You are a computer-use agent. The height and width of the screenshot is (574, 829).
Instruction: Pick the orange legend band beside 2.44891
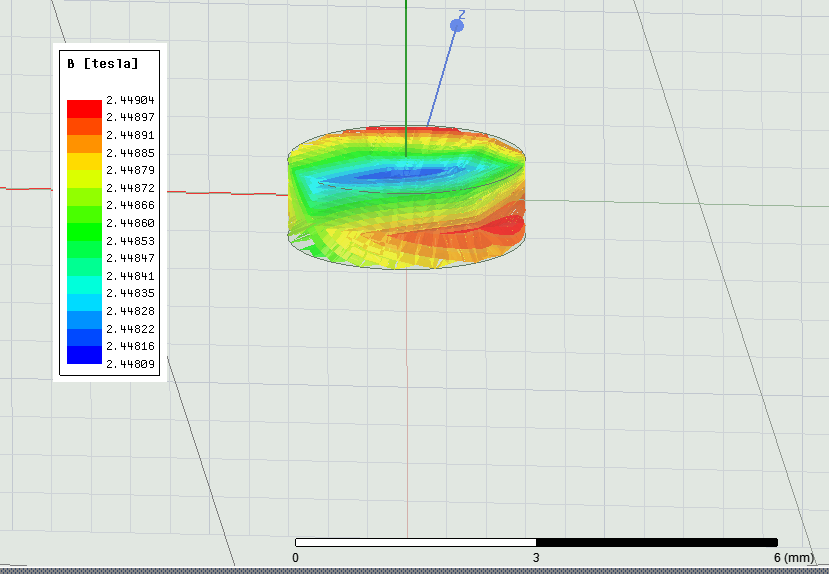coord(85,144)
